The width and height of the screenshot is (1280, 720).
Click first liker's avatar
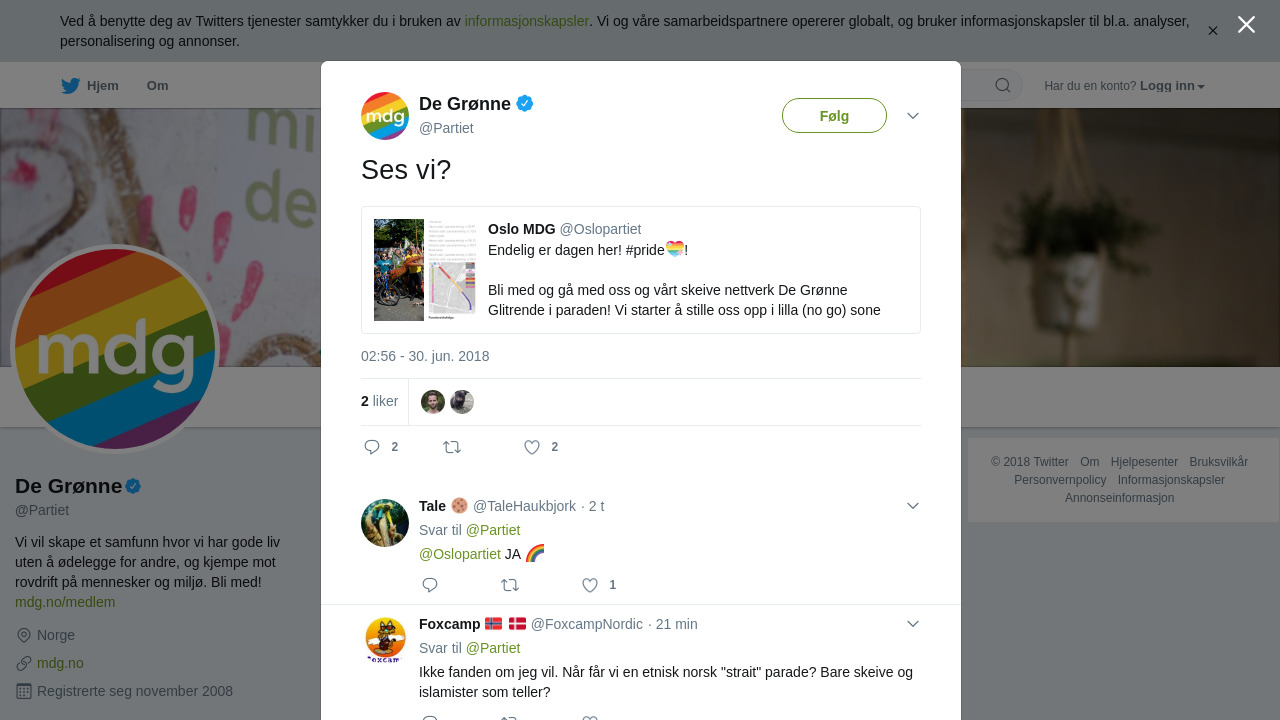coord(433,402)
